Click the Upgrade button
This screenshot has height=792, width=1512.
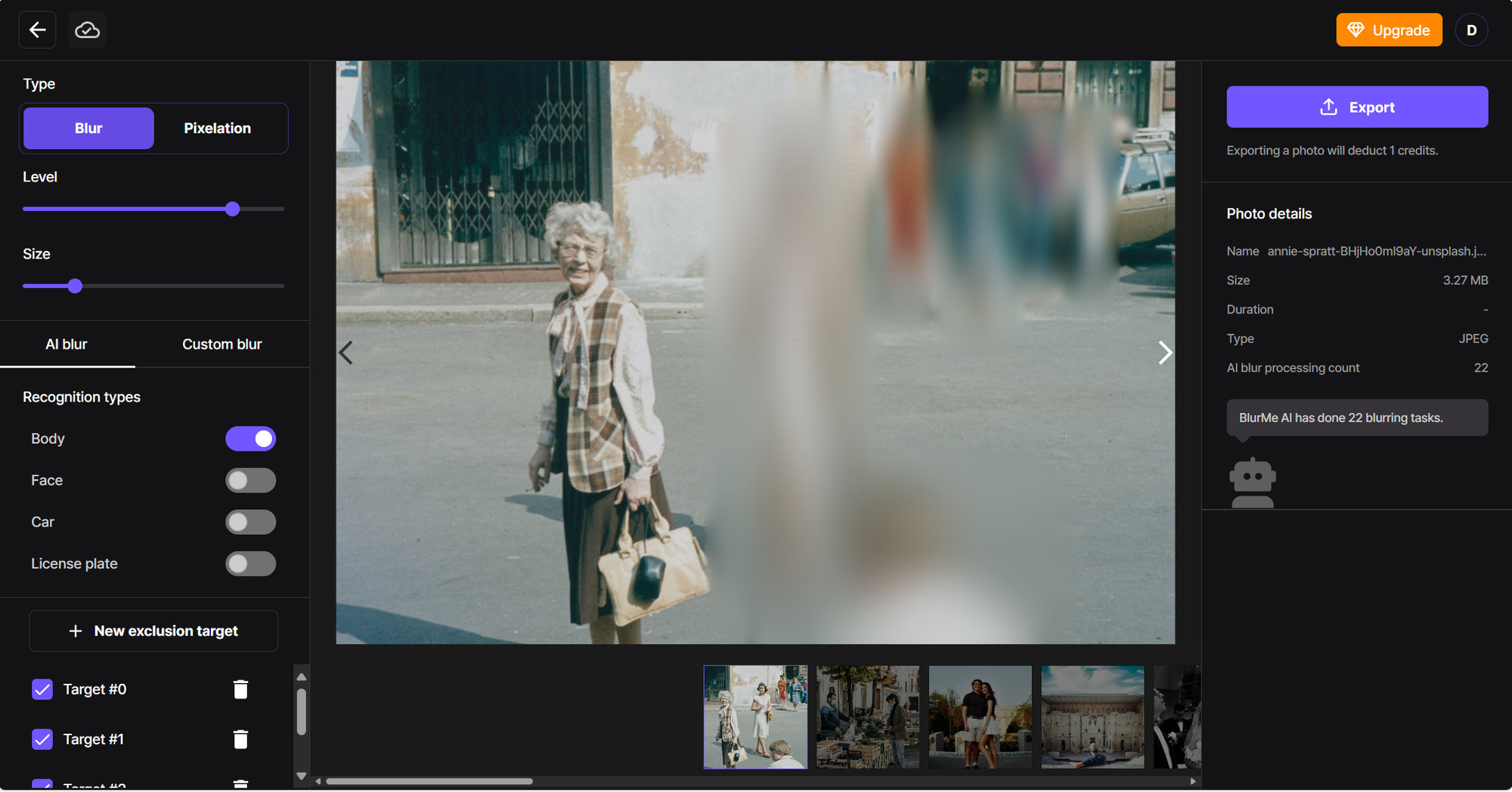coord(1389,30)
